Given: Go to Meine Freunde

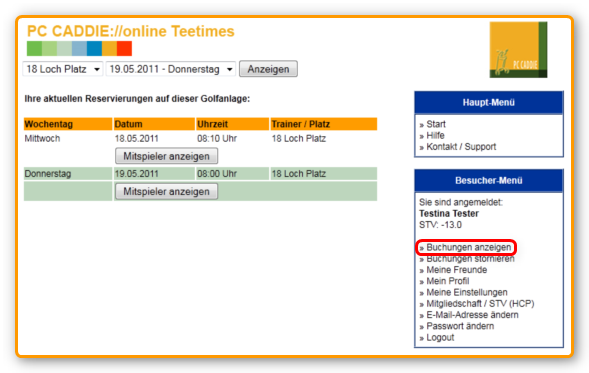Looking at the screenshot, I should coord(457,270).
